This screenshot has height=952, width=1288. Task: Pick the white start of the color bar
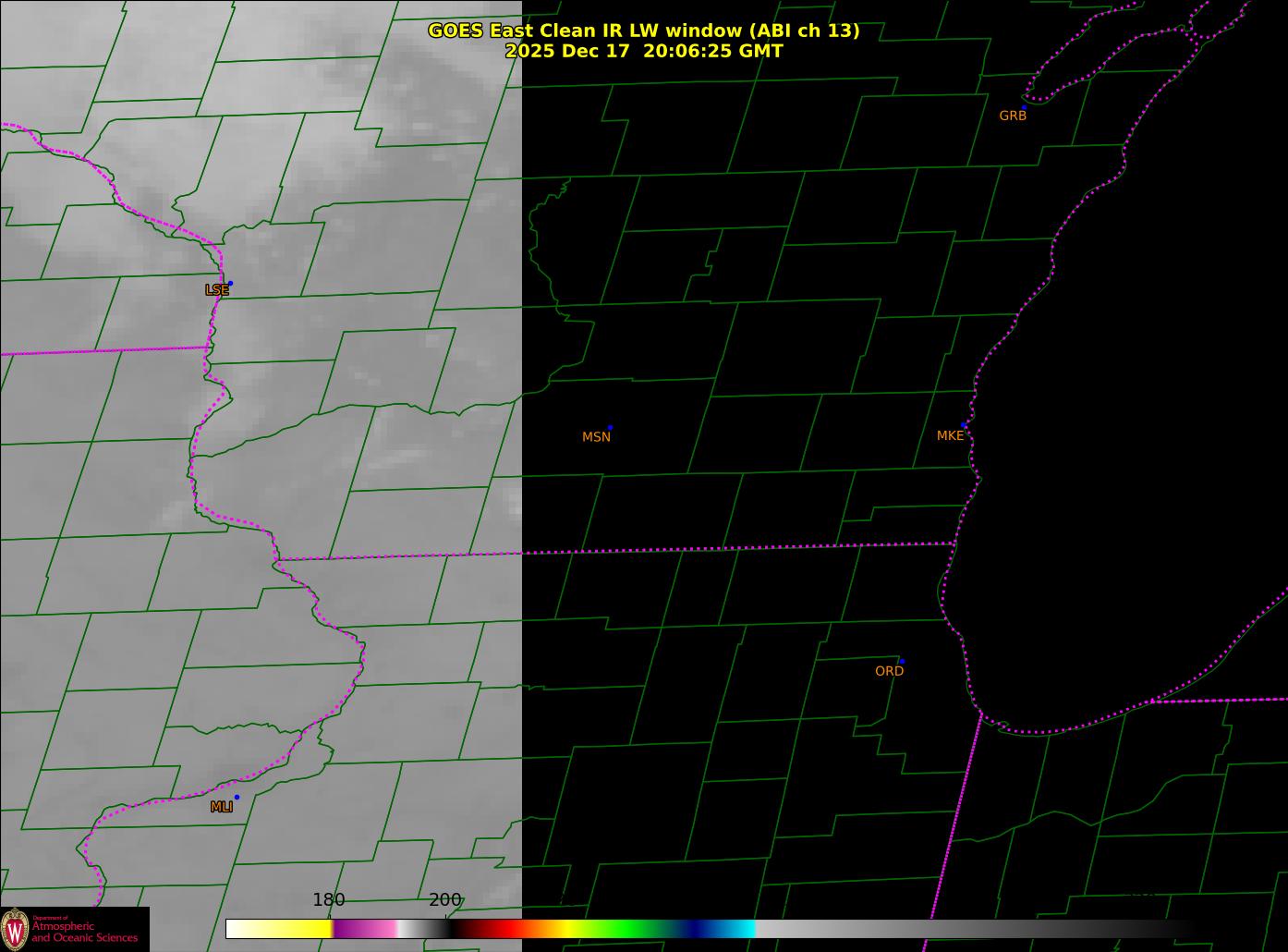pyautogui.click(x=242, y=929)
